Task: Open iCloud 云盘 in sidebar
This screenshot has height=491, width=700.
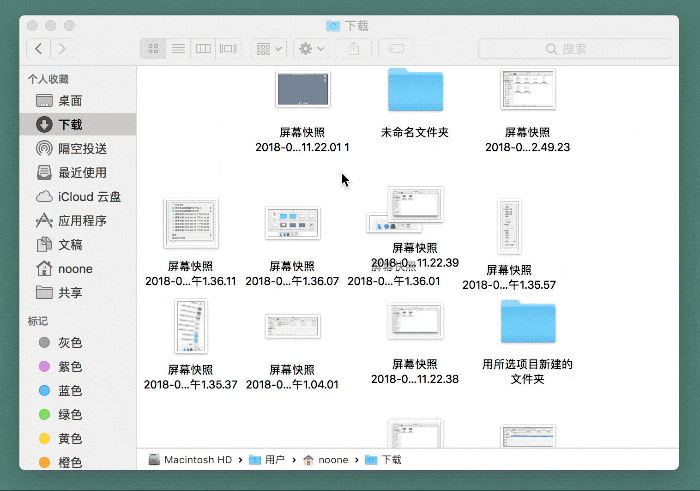Action: (x=89, y=196)
